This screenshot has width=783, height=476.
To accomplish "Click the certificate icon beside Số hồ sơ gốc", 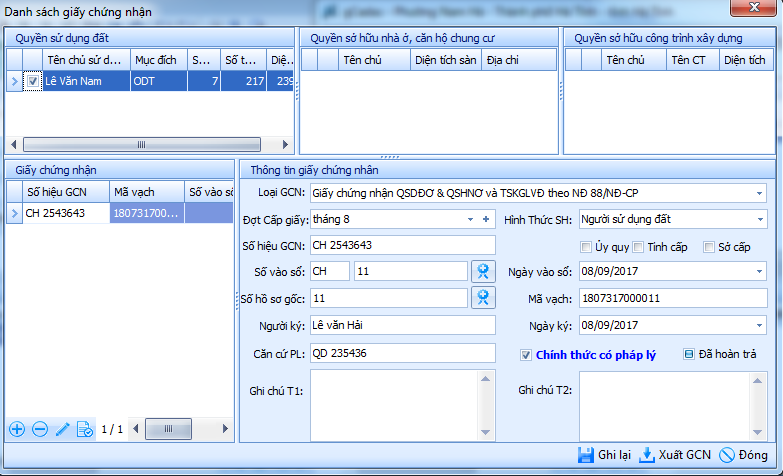I will (x=483, y=298).
